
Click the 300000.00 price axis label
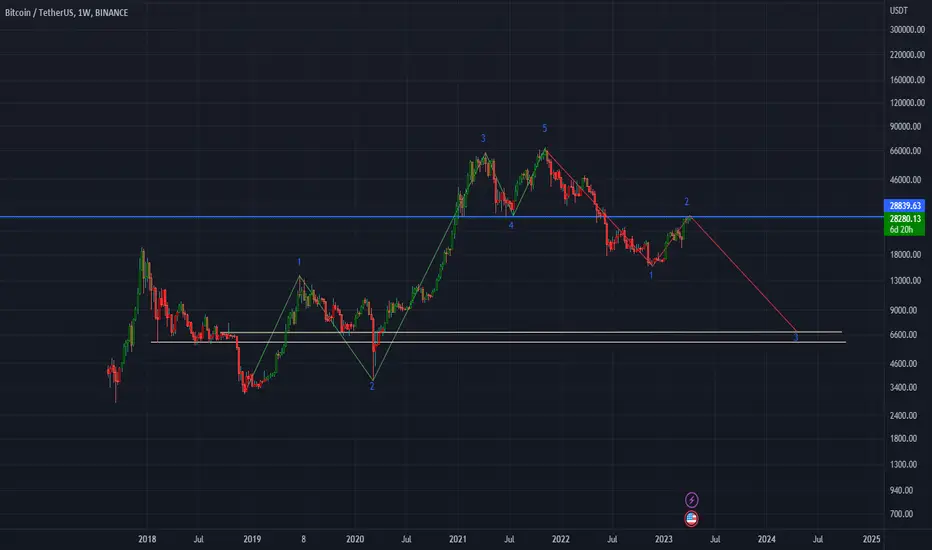tap(907, 30)
